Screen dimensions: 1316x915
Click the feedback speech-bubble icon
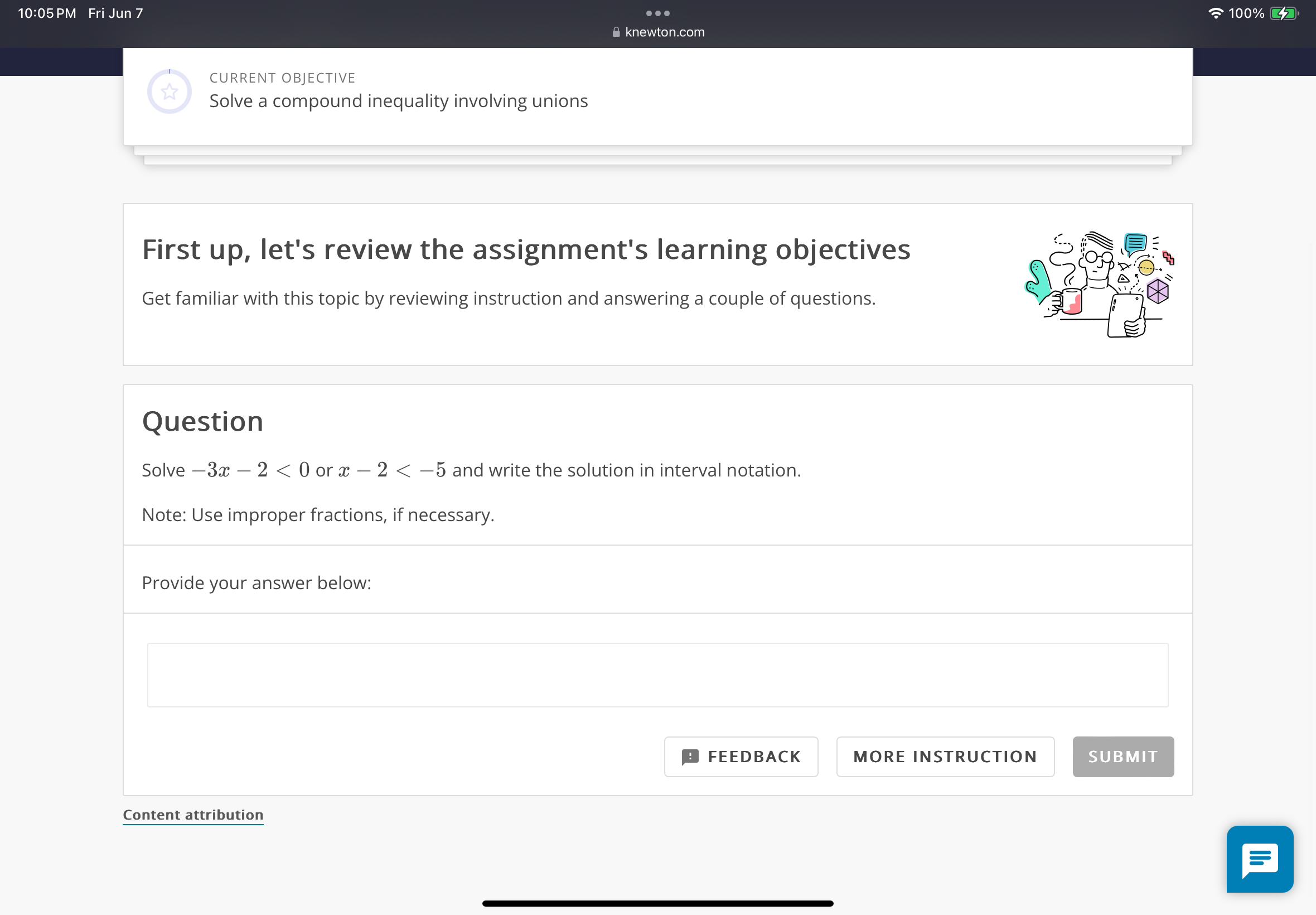point(690,756)
